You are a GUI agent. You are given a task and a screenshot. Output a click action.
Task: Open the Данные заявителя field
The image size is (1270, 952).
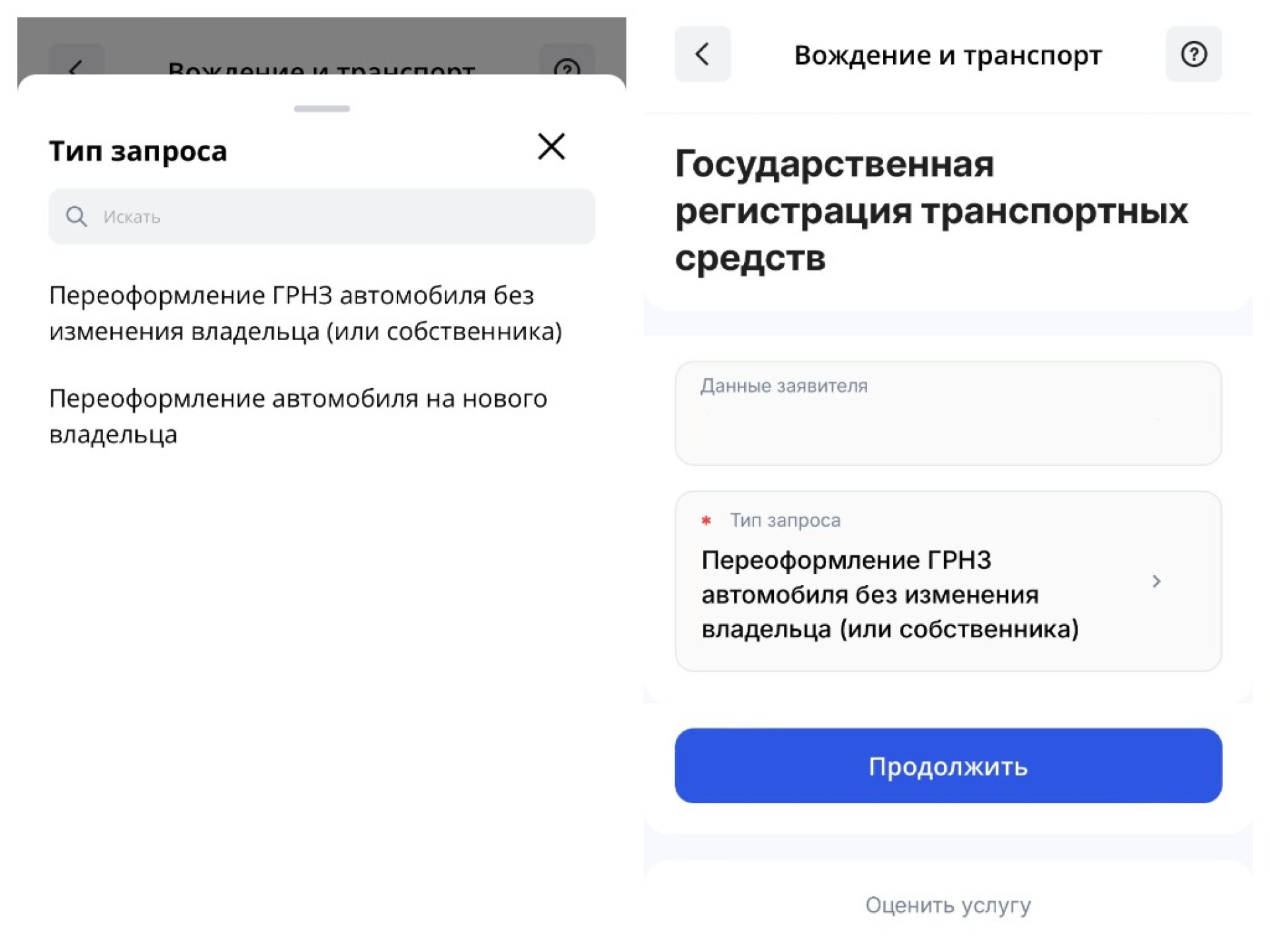(x=947, y=413)
